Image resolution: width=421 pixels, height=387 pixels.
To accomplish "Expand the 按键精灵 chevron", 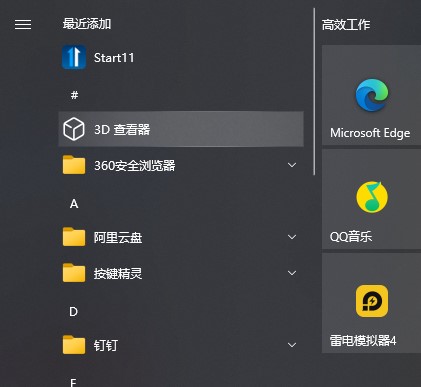I will (x=292, y=273).
